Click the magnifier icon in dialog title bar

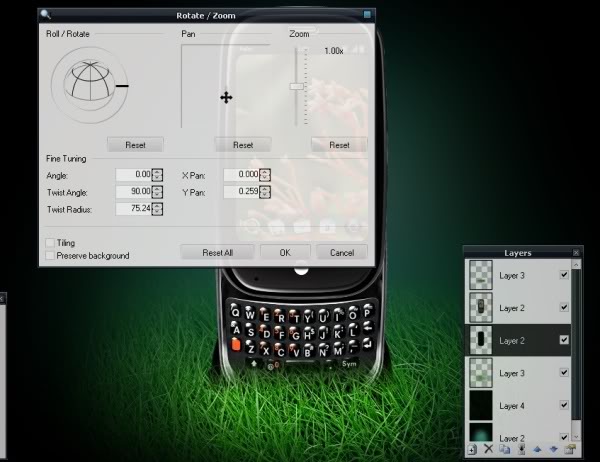[x=46, y=15]
